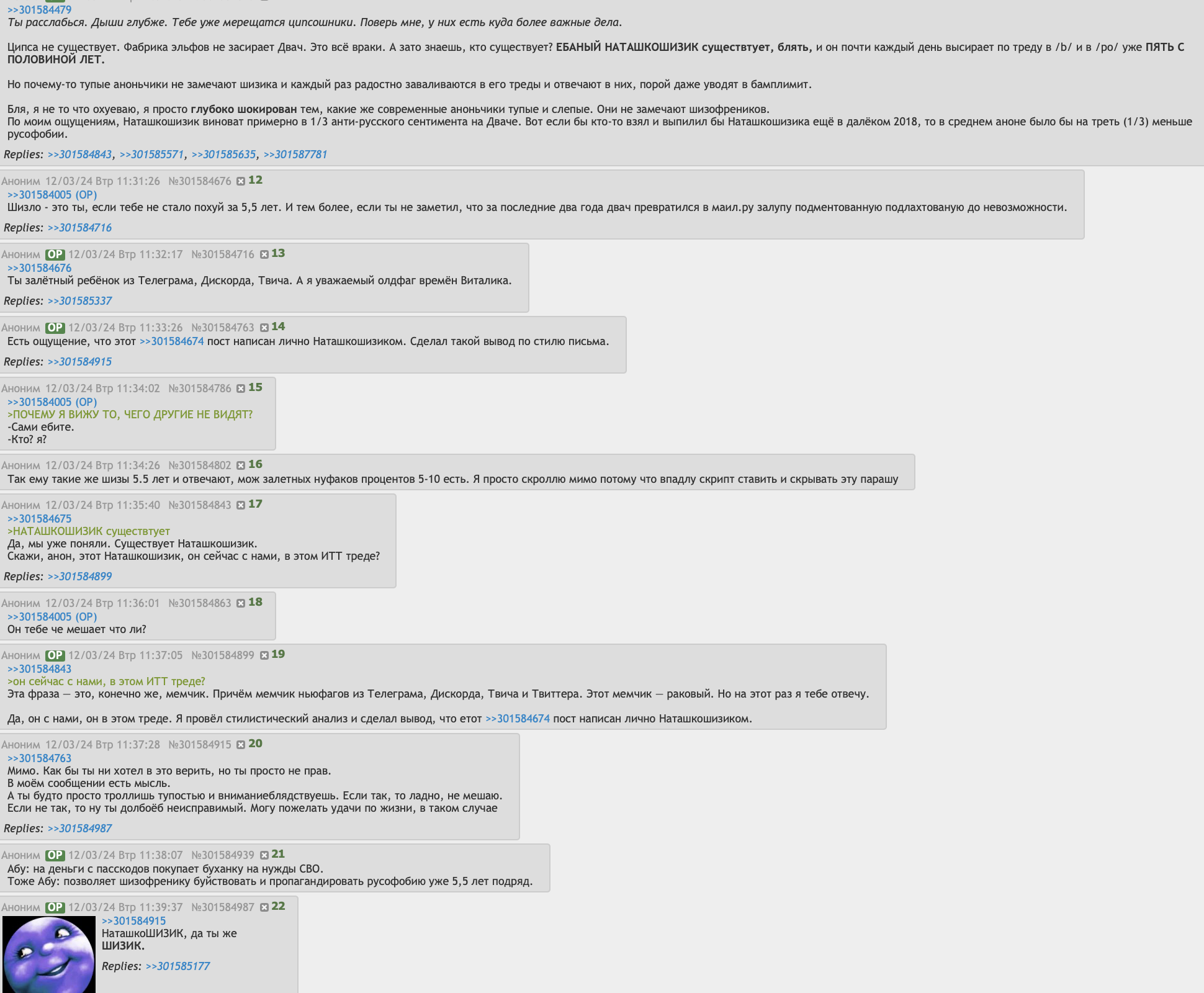
Task: Hide post №301584987 numbered 22
Action: [264, 907]
